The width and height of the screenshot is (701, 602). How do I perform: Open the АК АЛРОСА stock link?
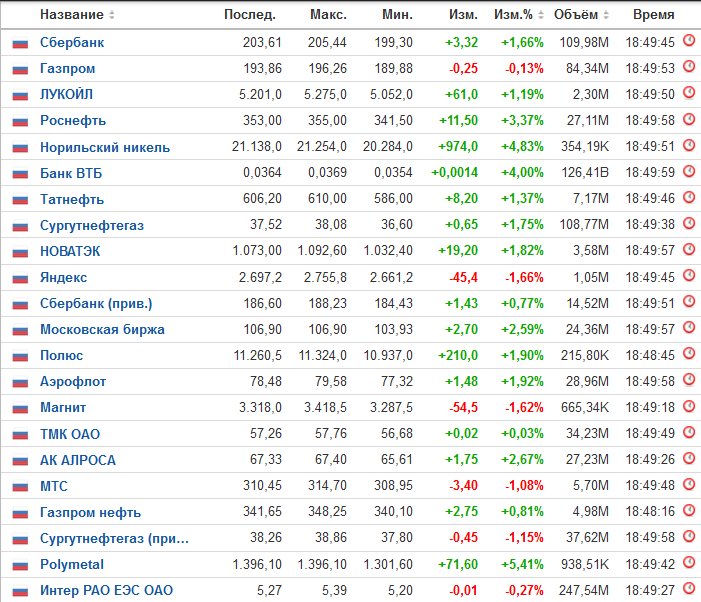[78, 460]
